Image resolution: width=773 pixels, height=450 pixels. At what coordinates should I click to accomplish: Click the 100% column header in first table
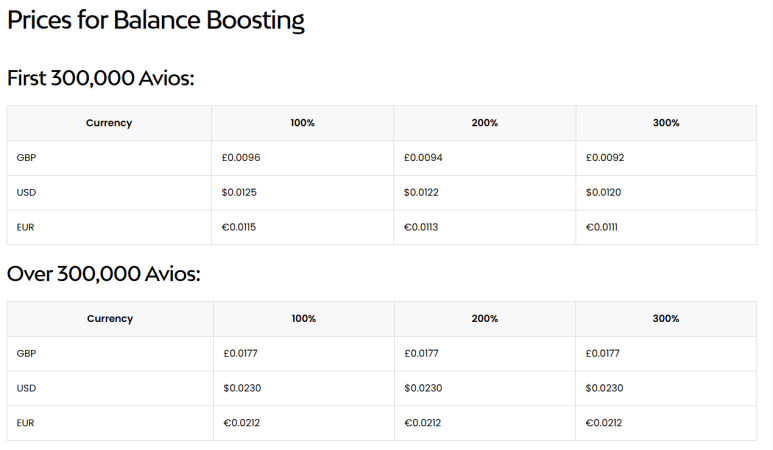click(x=302, y=123)
